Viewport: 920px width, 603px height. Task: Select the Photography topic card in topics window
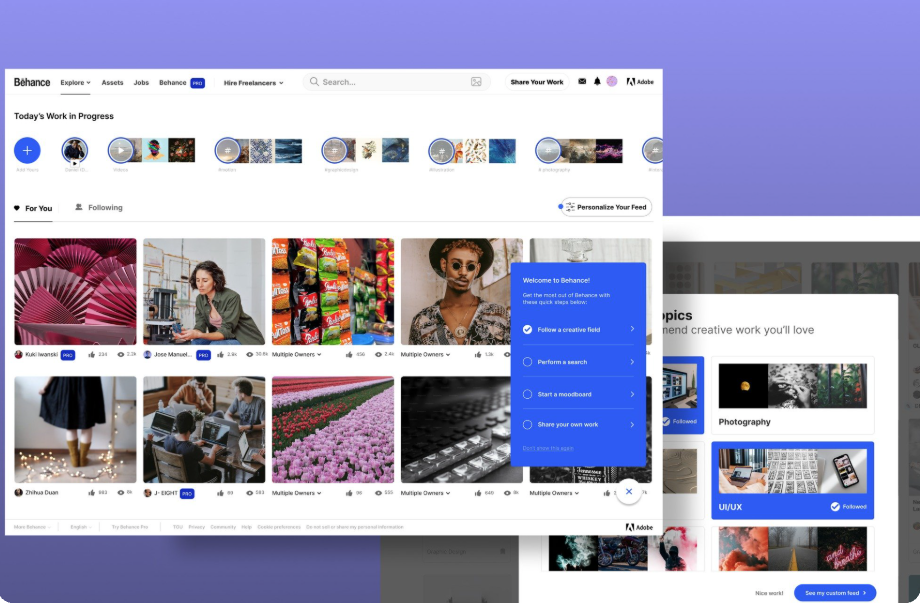click(x=793, y=395)
